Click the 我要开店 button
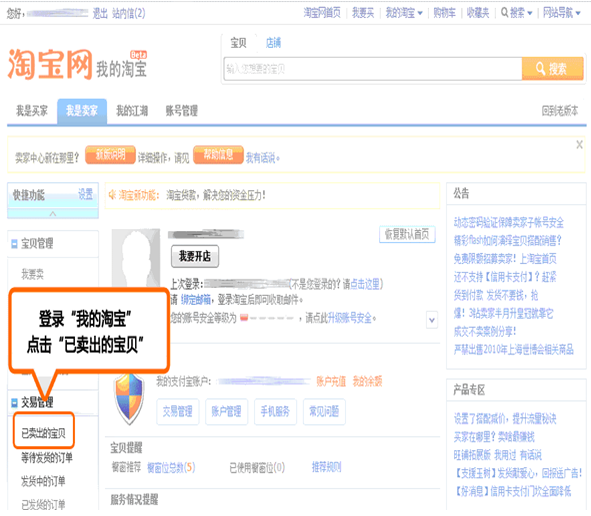 pos(195,256)
